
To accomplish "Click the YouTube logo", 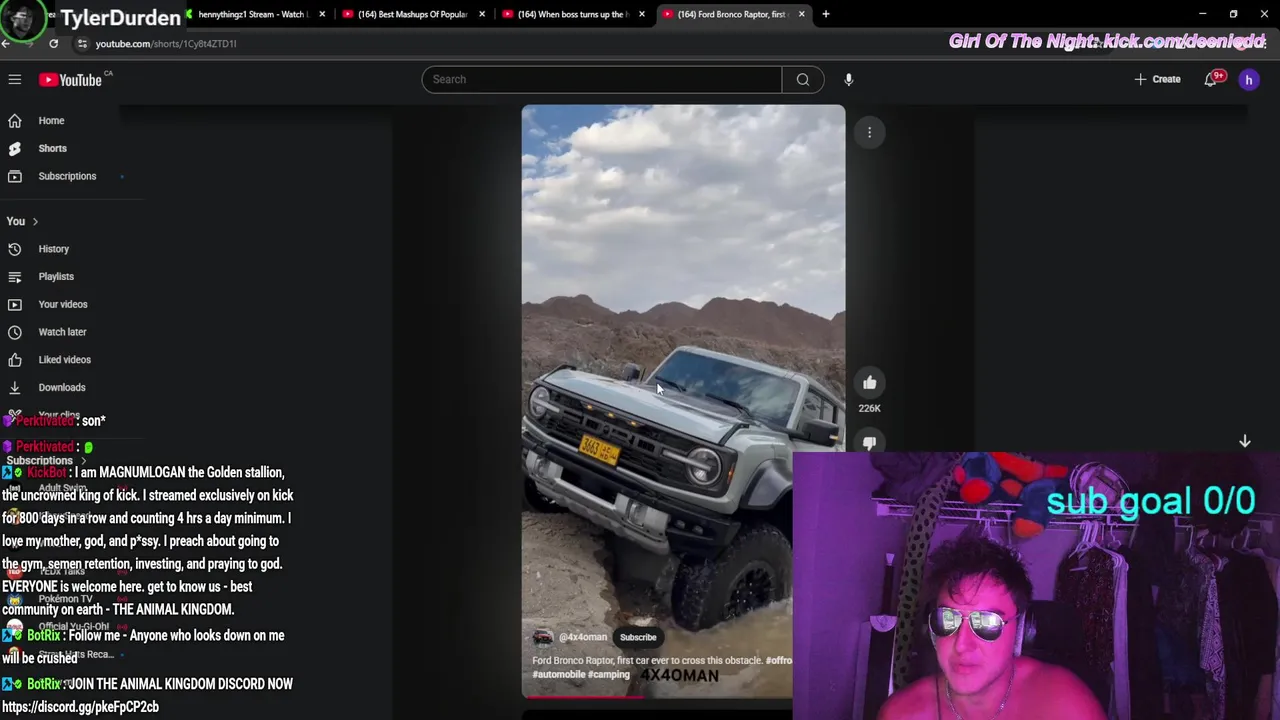I will (71, 80).
